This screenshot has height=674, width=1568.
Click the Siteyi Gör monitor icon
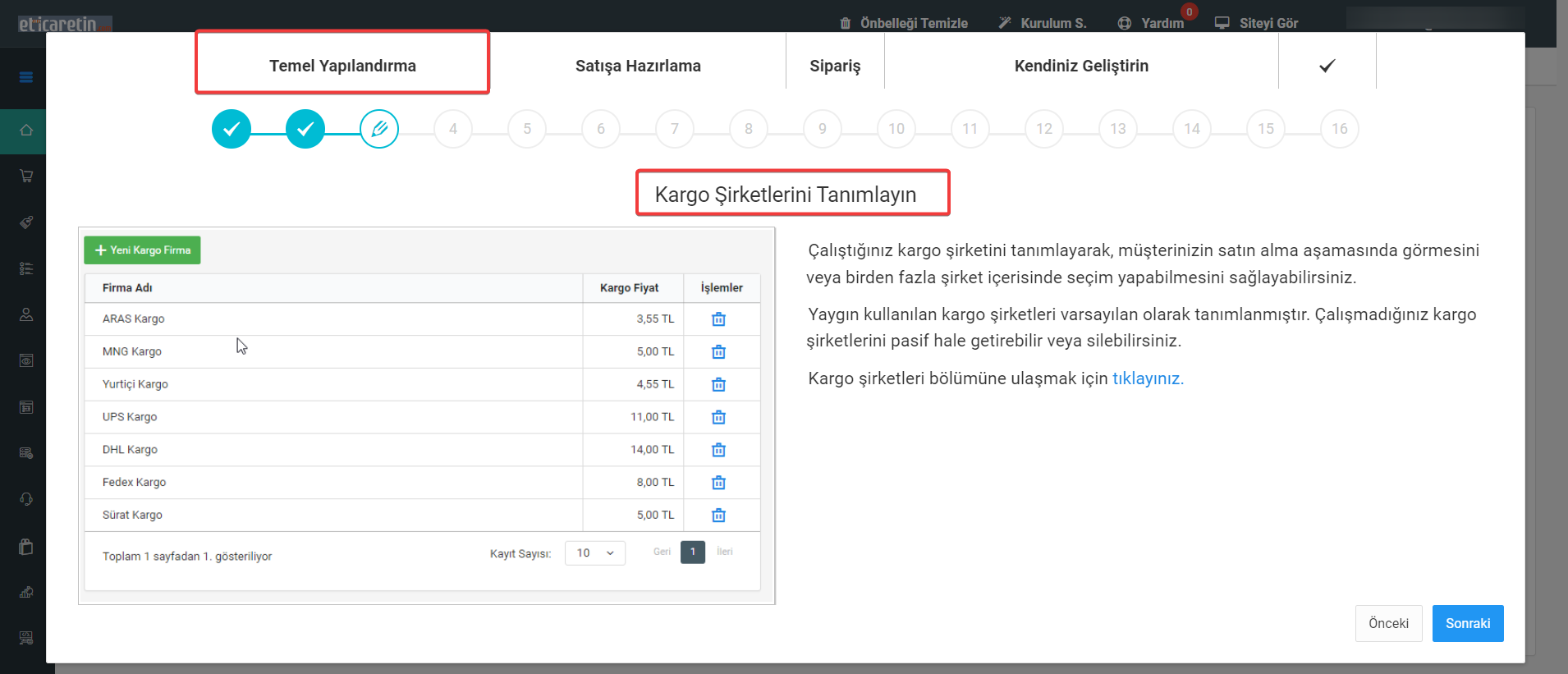coord(1222,23)
